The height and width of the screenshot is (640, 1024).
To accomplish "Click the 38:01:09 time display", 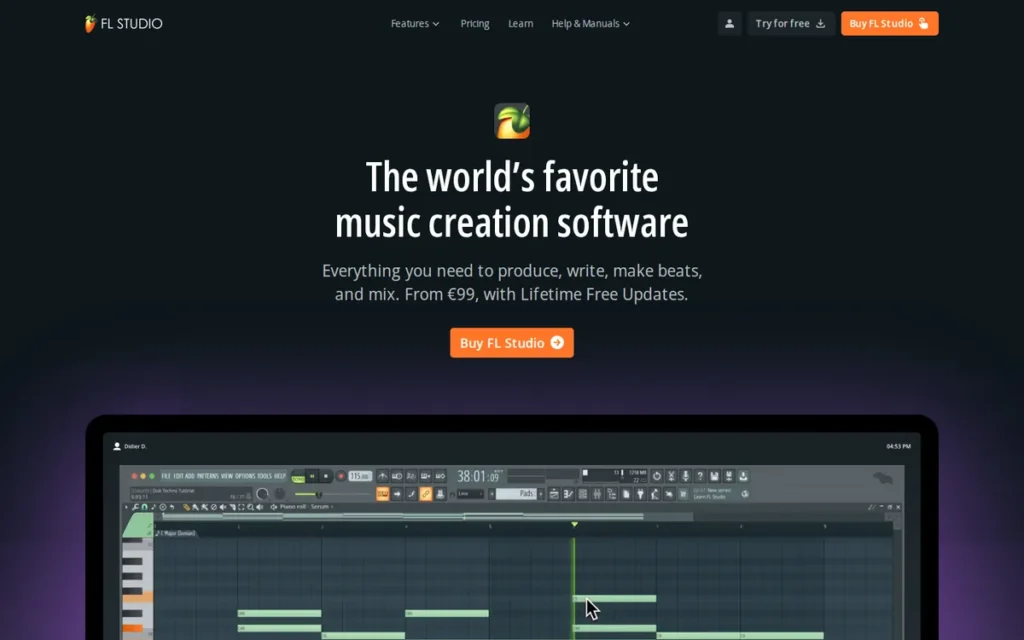I will point(480,476).
